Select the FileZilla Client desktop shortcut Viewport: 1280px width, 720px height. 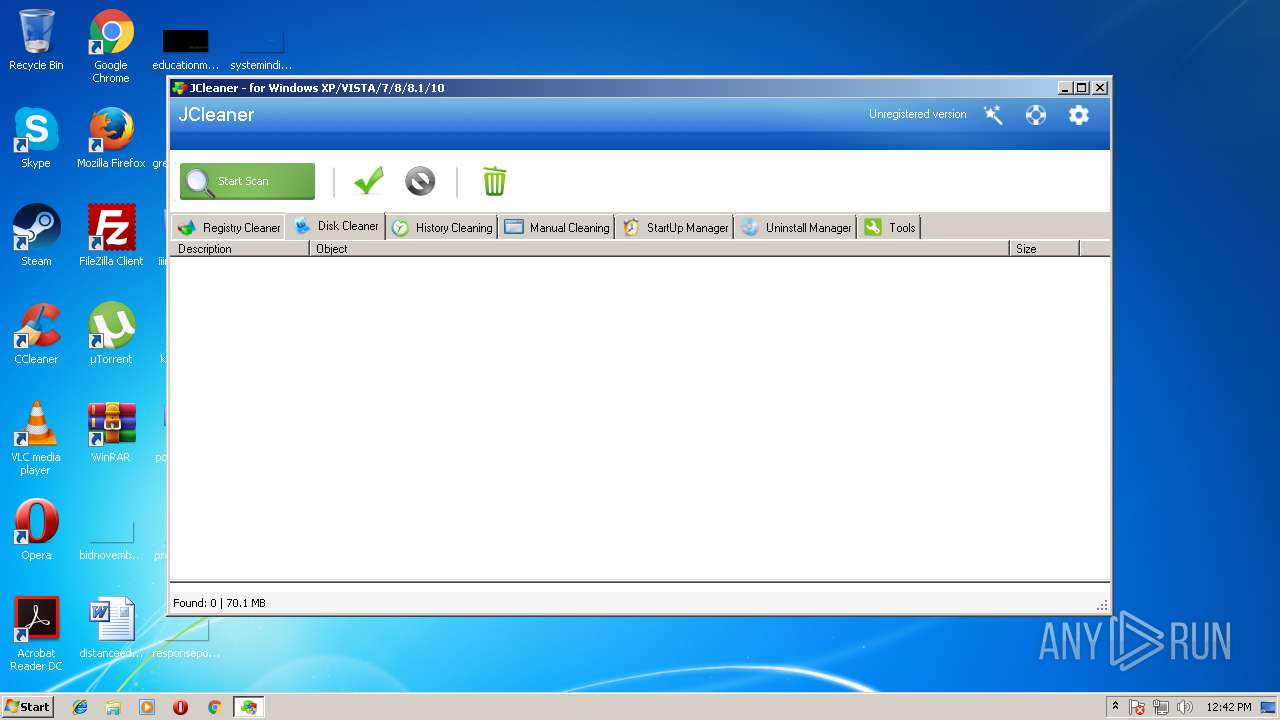point(111,236)
